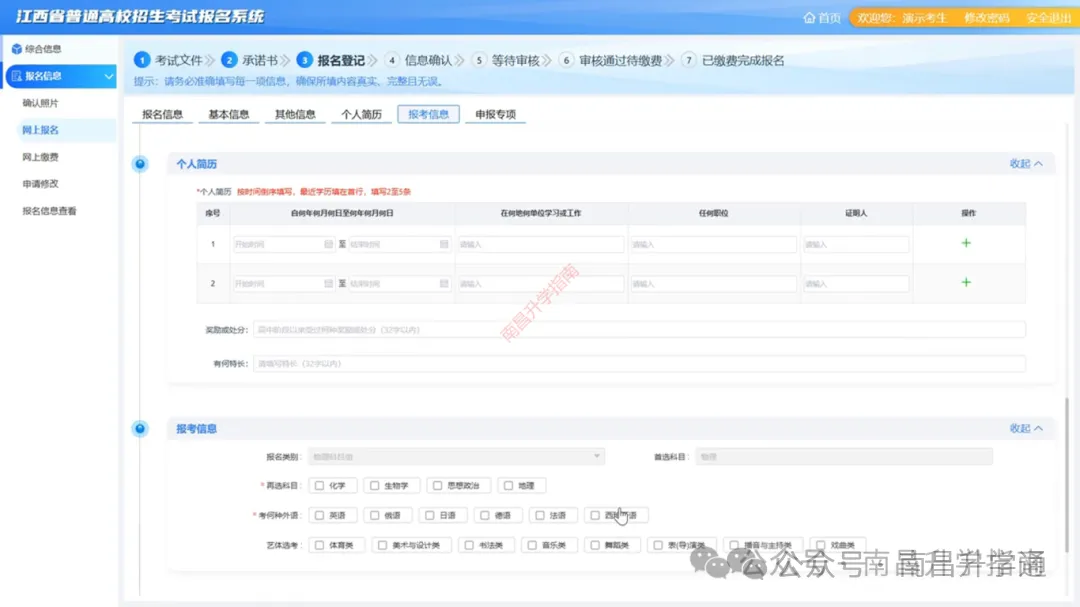This screenshot has width=1080, height=607.
Task: Open 网上报名 in the sidebar
Action: (x=40, y=130)
